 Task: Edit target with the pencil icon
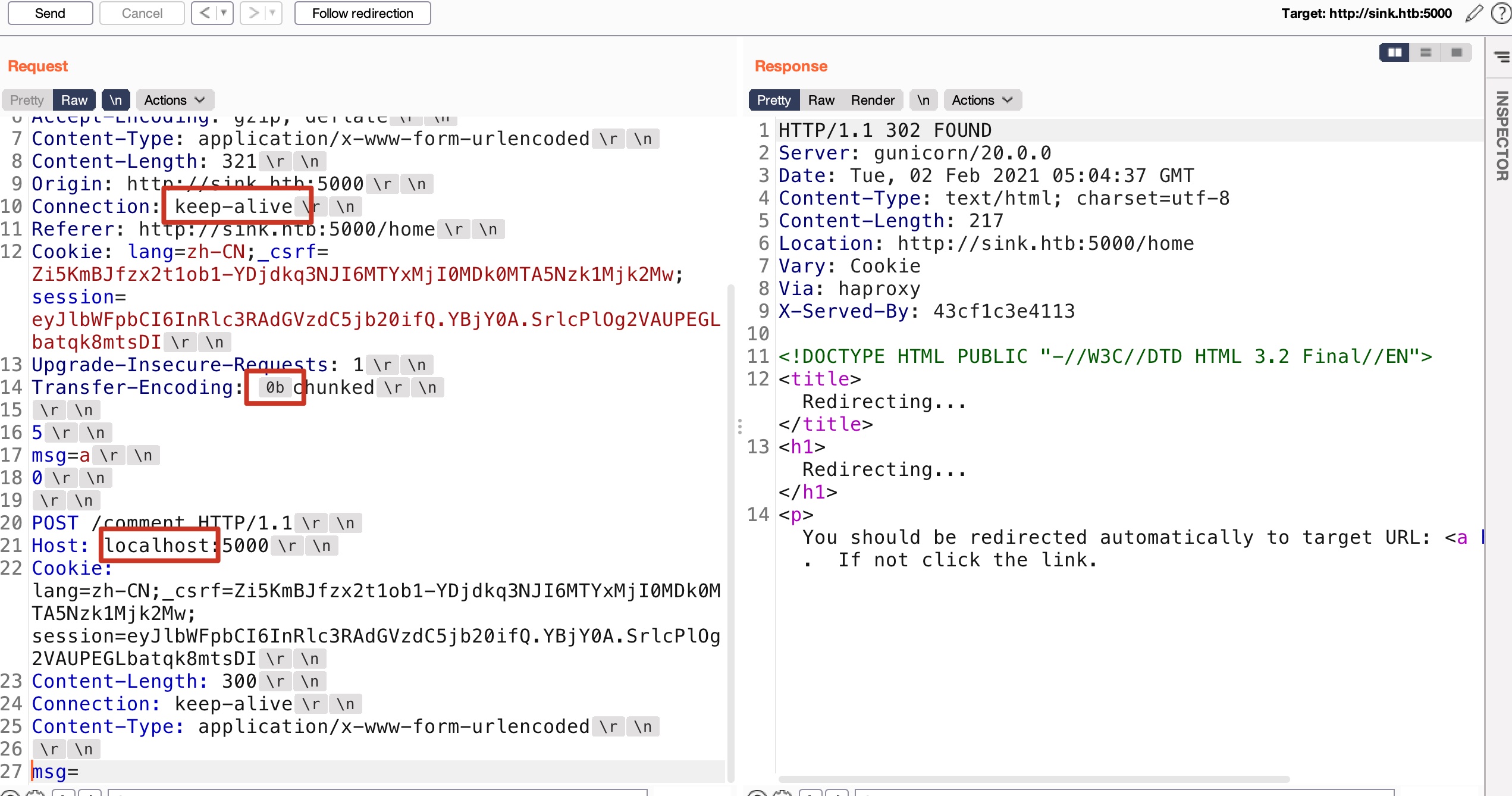coord(1474,13)
